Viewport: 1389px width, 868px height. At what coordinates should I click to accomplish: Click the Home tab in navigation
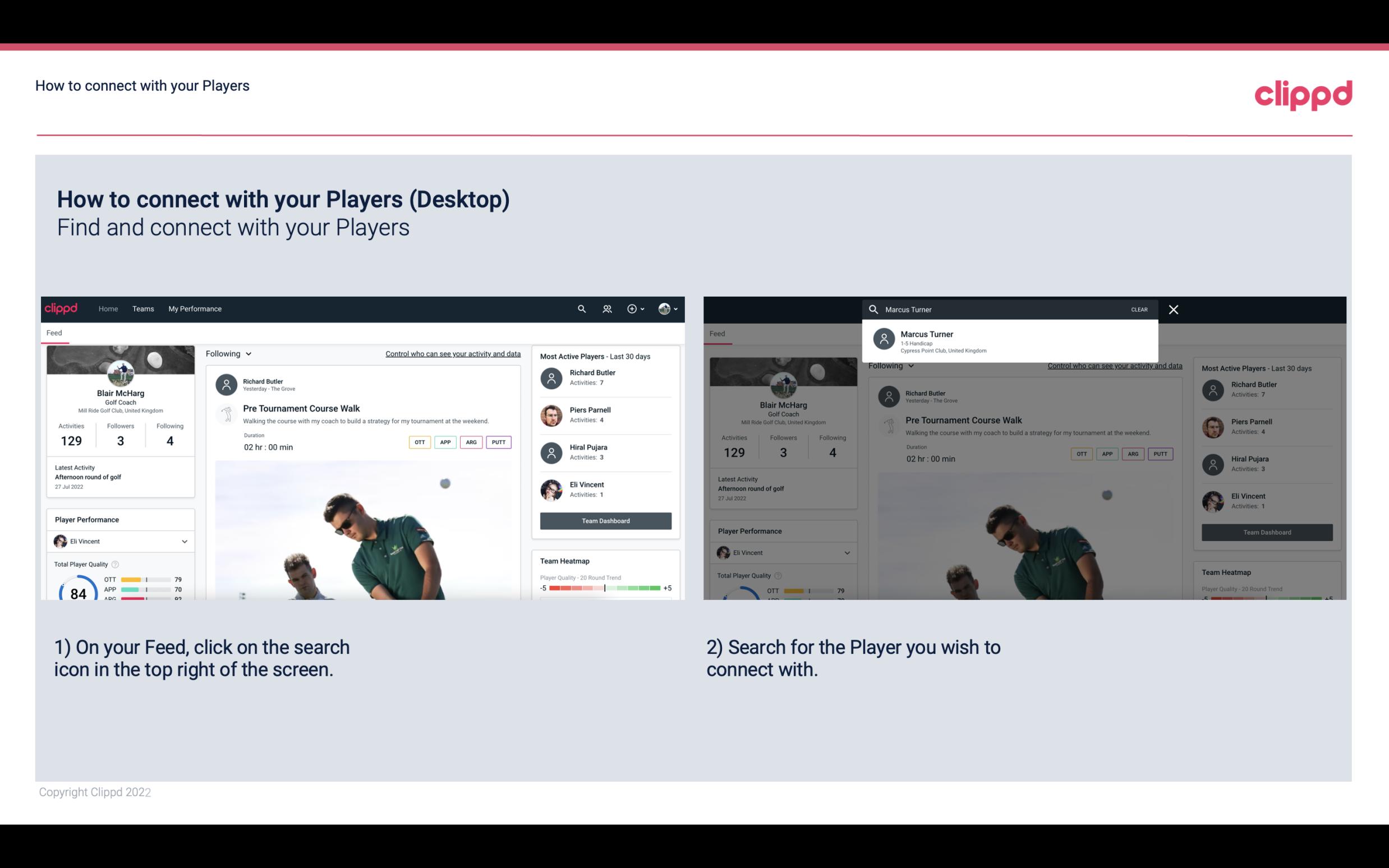pos(107,308)
